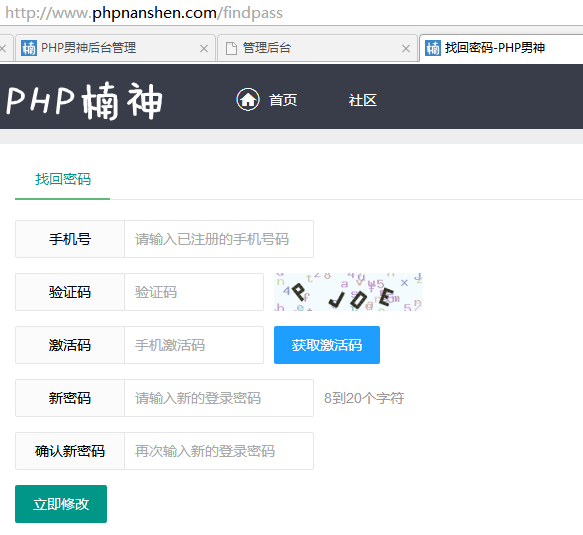This screenshot has width=583, height=535.
Task: Close the 管理后台 tab
Action: (x=406, y=49)
